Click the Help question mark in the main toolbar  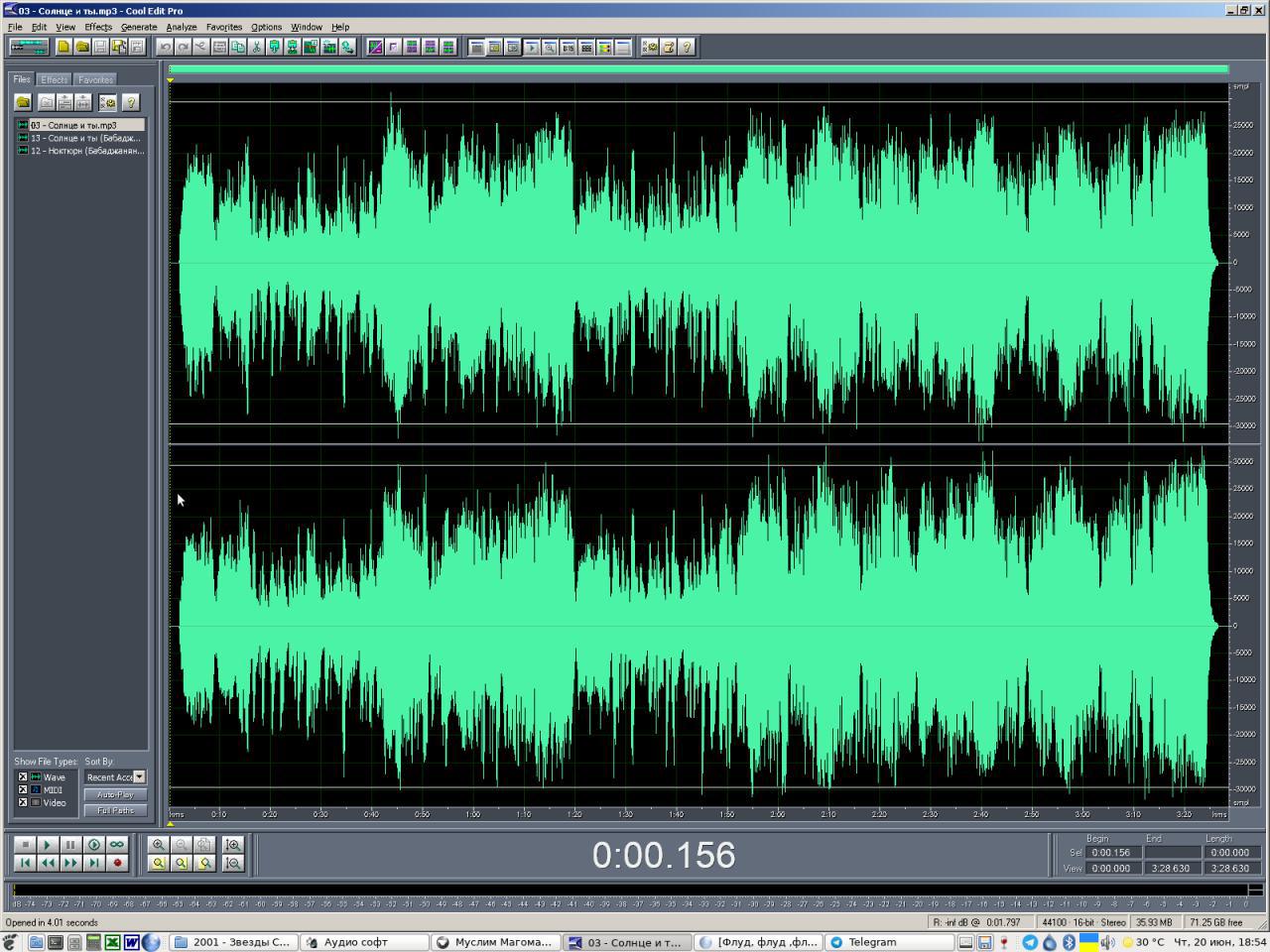coord(687,47)
